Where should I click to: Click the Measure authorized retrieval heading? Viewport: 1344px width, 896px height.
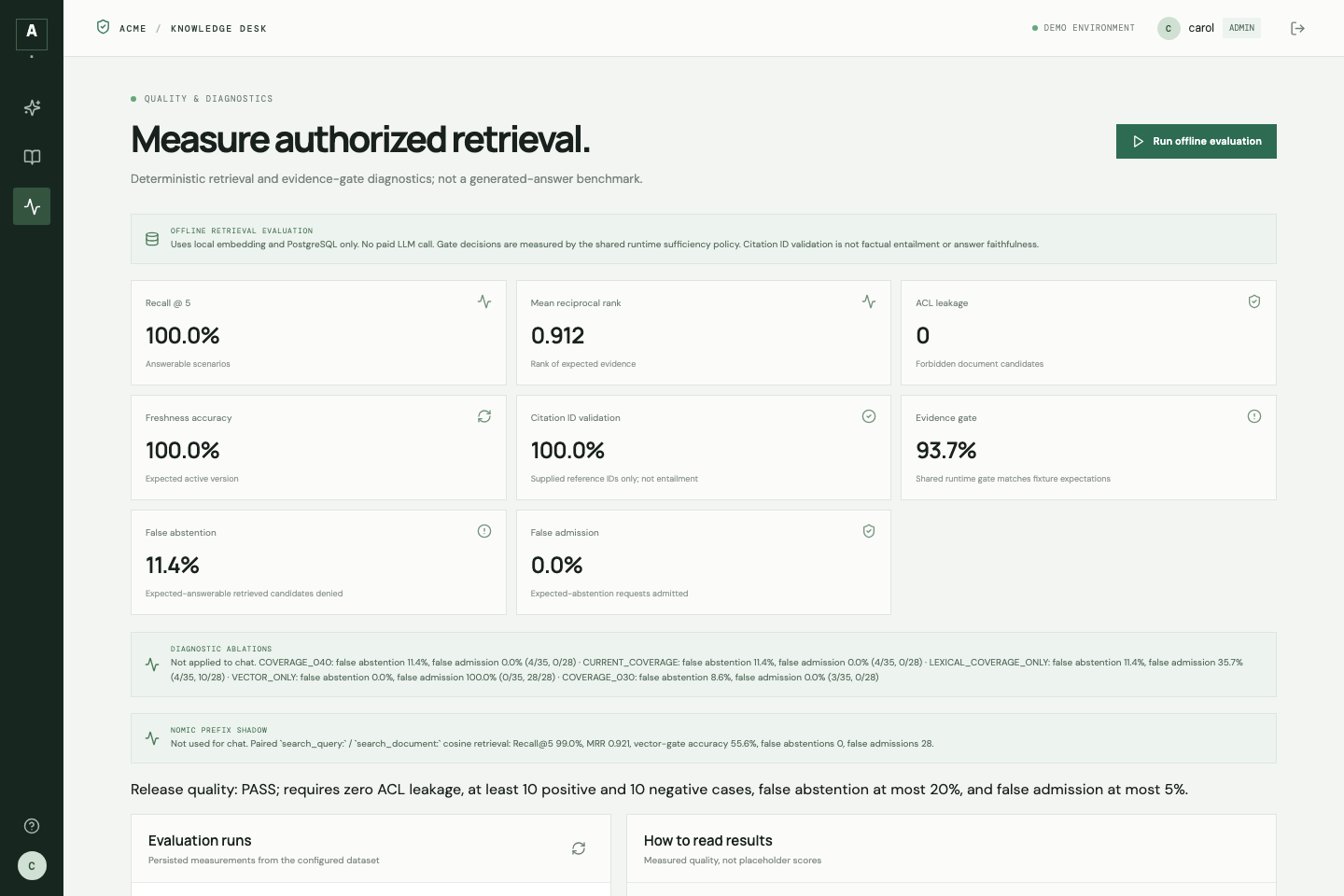(x=360, y=140)
